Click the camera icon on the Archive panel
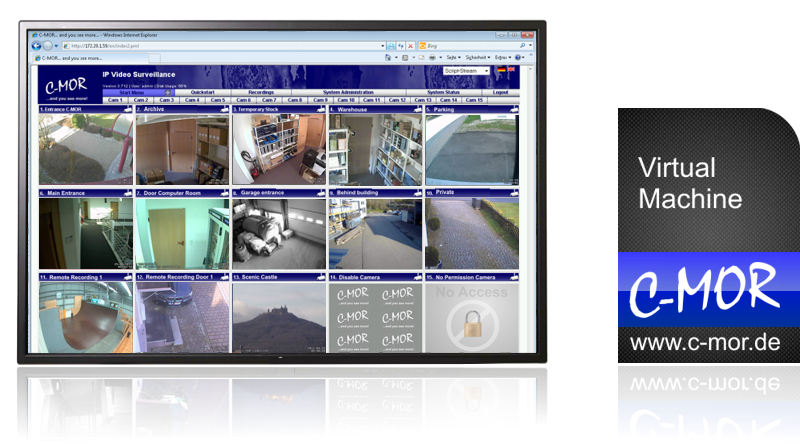The image size is (800, 444). tap(226, 109)
